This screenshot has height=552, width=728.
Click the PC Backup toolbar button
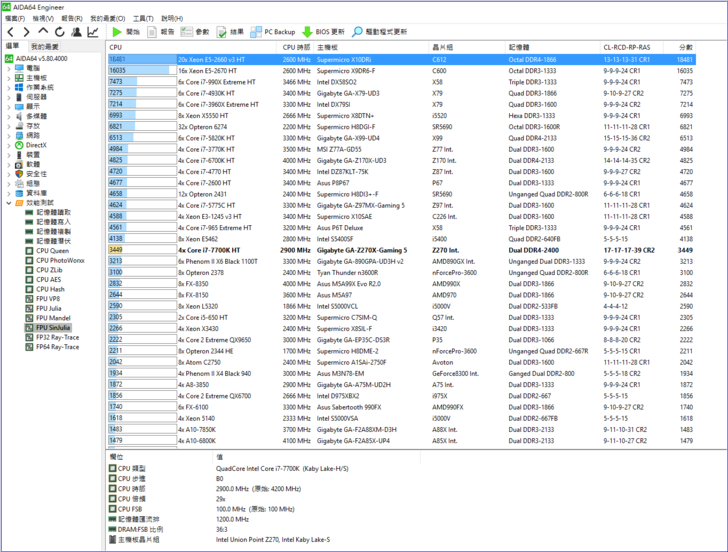pyautogui.click(x=272, y=32)
